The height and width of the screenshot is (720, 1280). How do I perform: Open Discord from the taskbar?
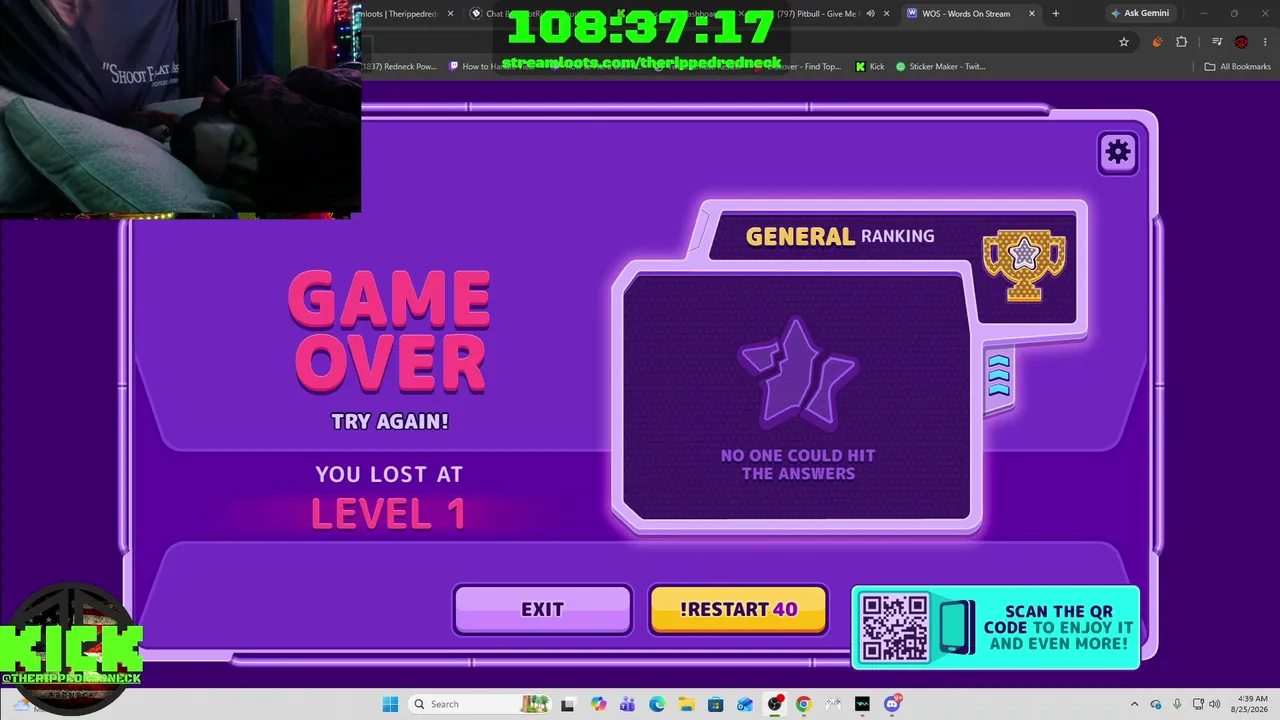tap(892, 704)
